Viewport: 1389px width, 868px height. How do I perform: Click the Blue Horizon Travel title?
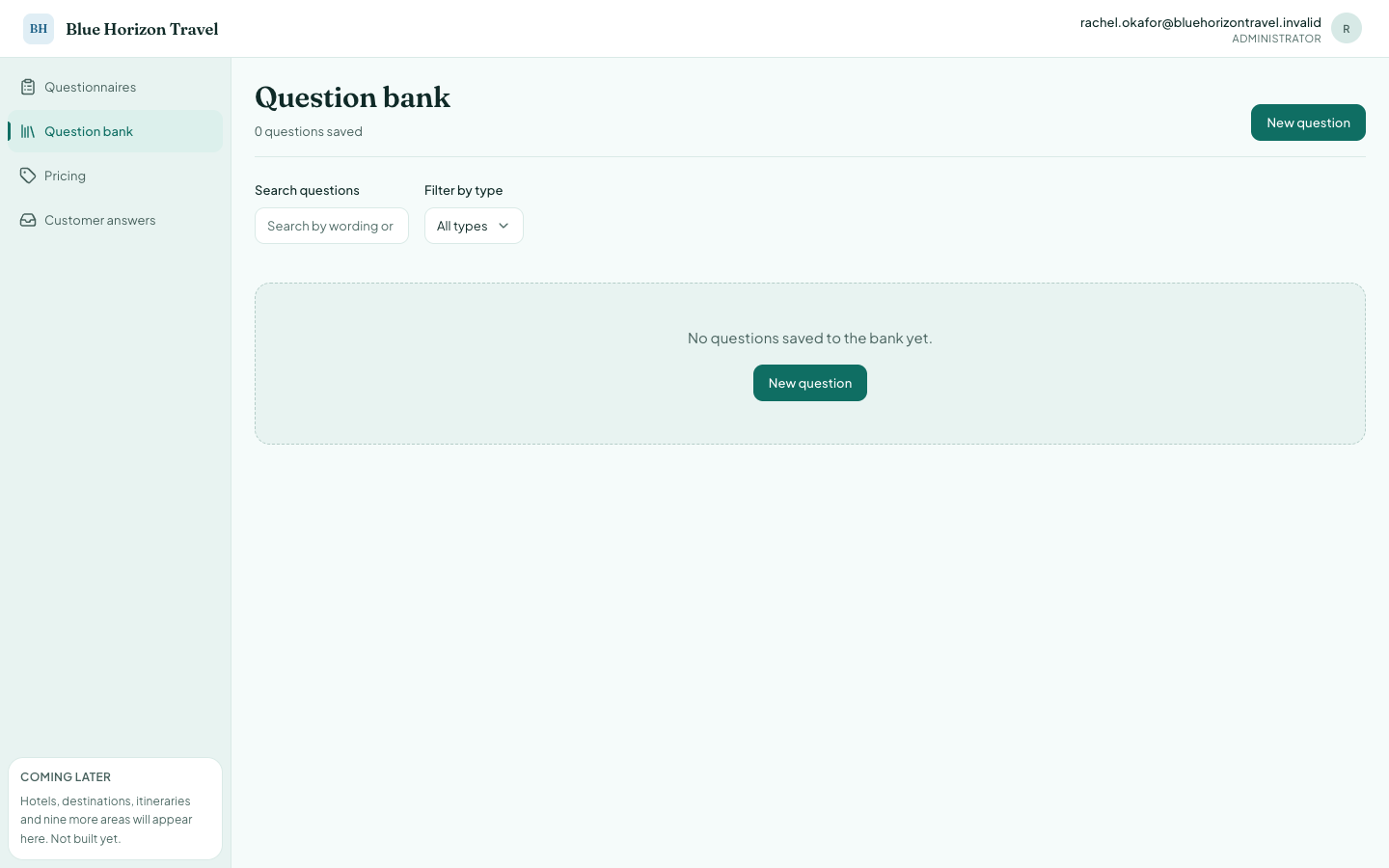[142, 29]
